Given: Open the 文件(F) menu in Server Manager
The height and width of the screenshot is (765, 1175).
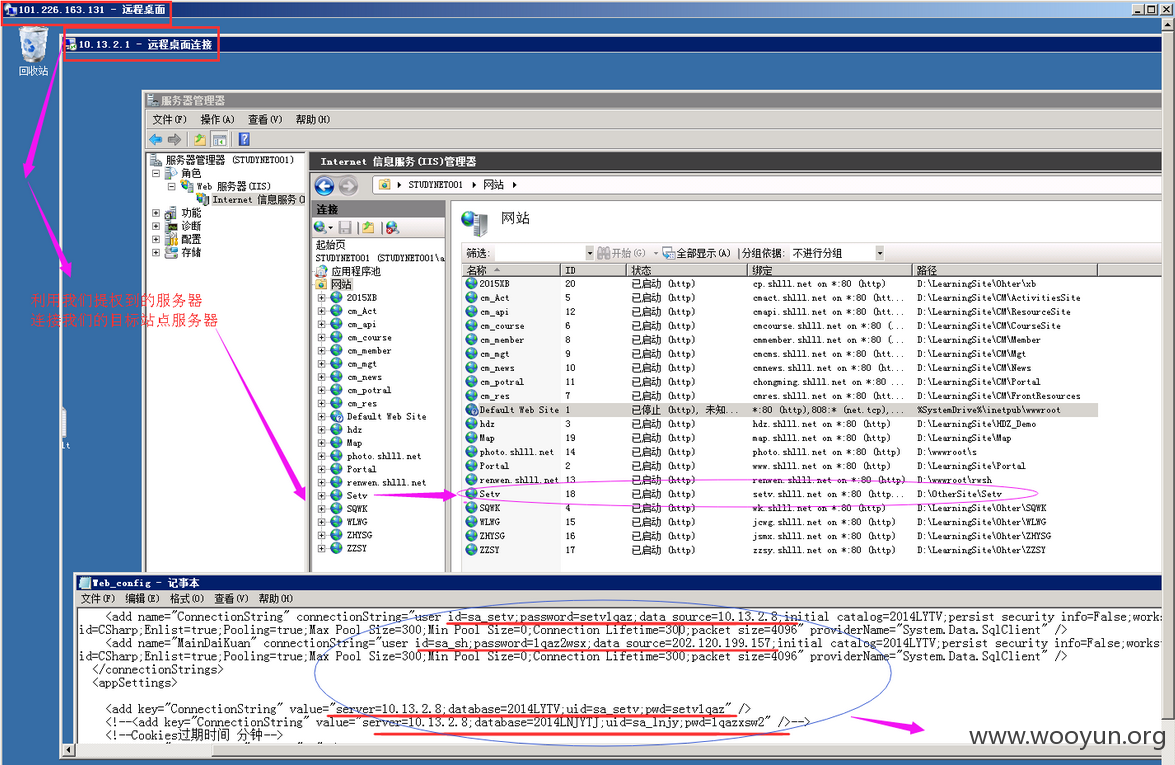Looking at the screenshot, I should 169,120.
